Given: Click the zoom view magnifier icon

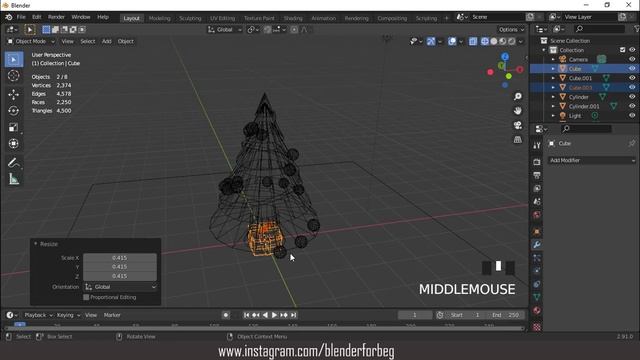Looking at the screenshot, I should [518, 96].
